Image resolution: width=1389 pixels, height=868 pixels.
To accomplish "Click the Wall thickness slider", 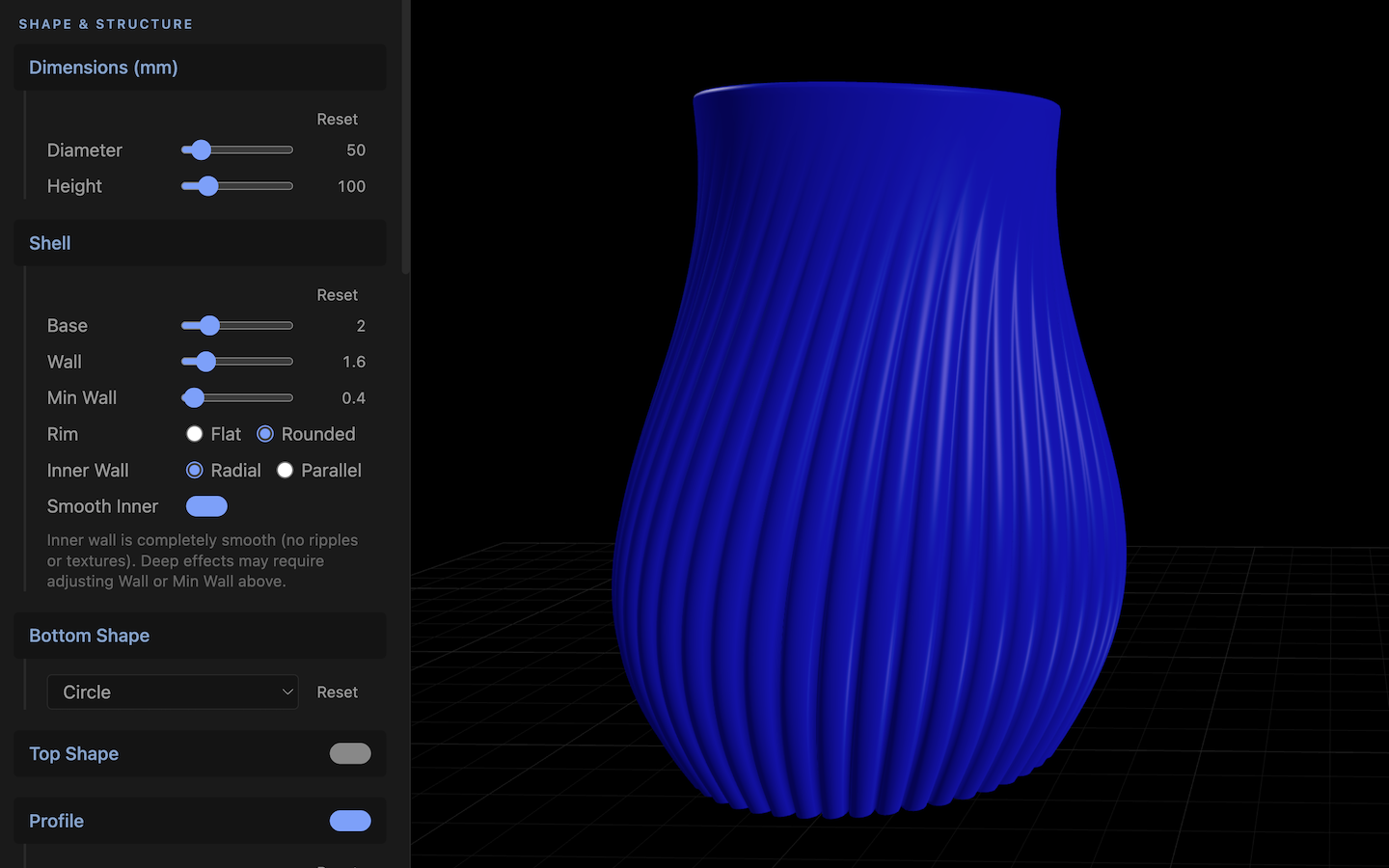I will (x=237, y=362).
